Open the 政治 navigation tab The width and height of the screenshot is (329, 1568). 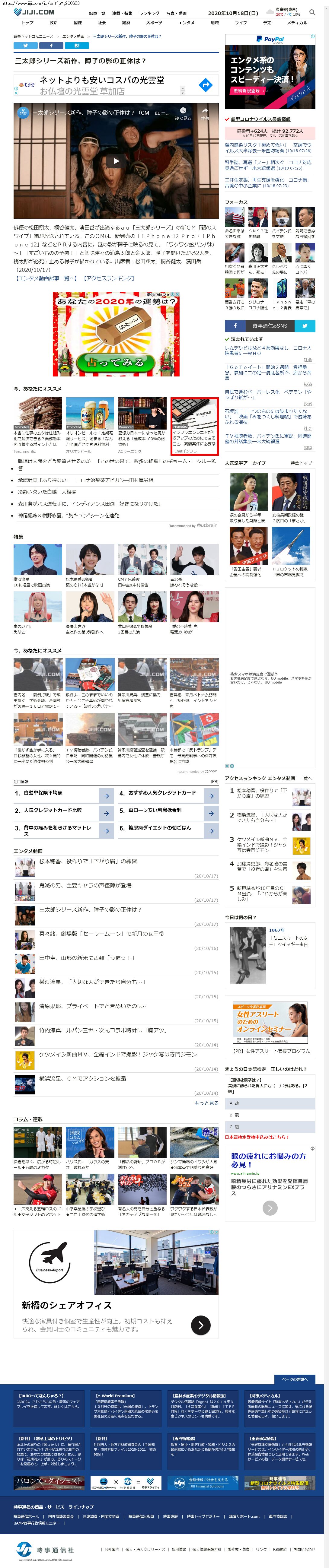[x=54, y=23]
